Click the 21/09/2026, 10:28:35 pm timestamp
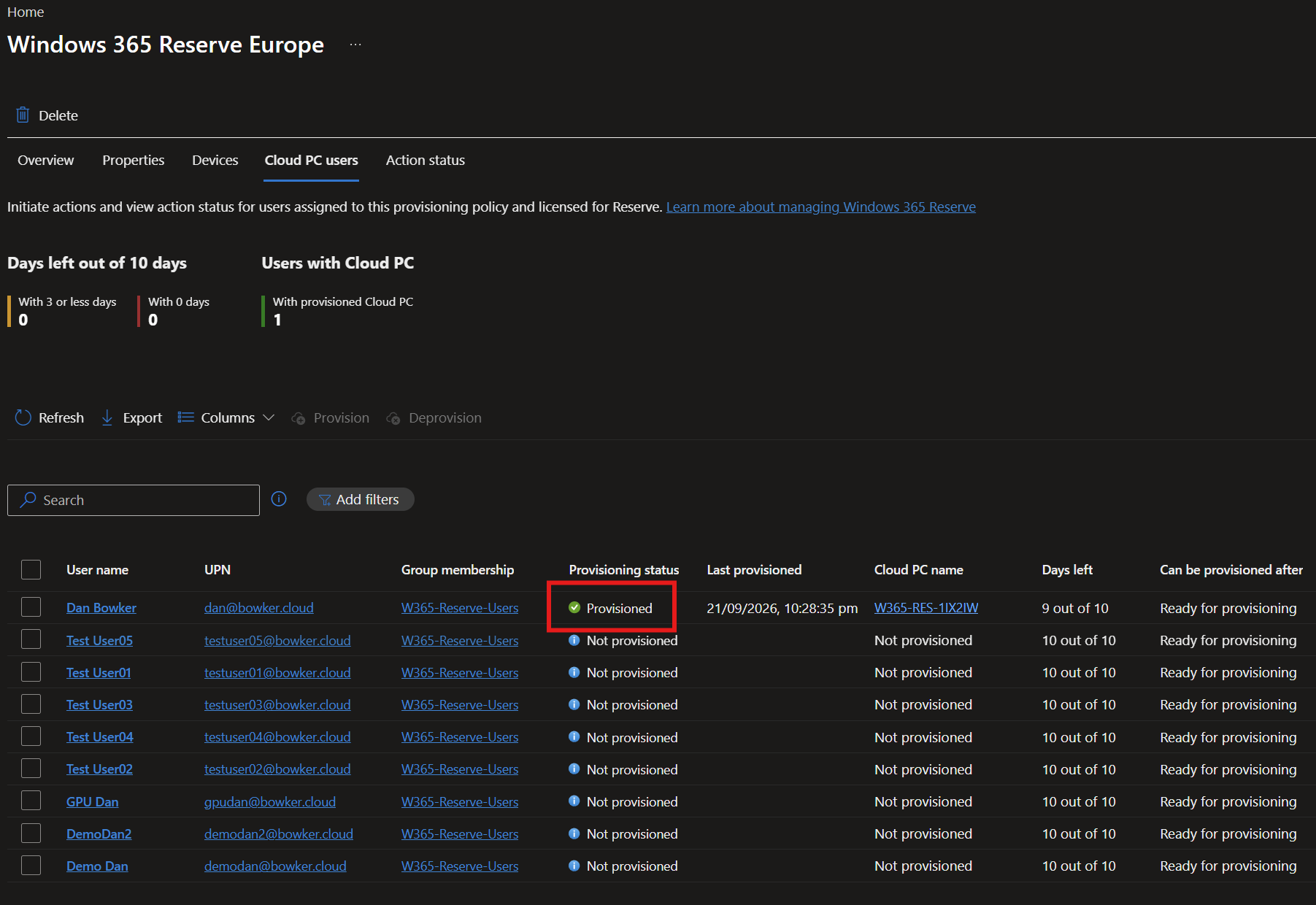The image size is (1316, 905). (x=782, y=608)
